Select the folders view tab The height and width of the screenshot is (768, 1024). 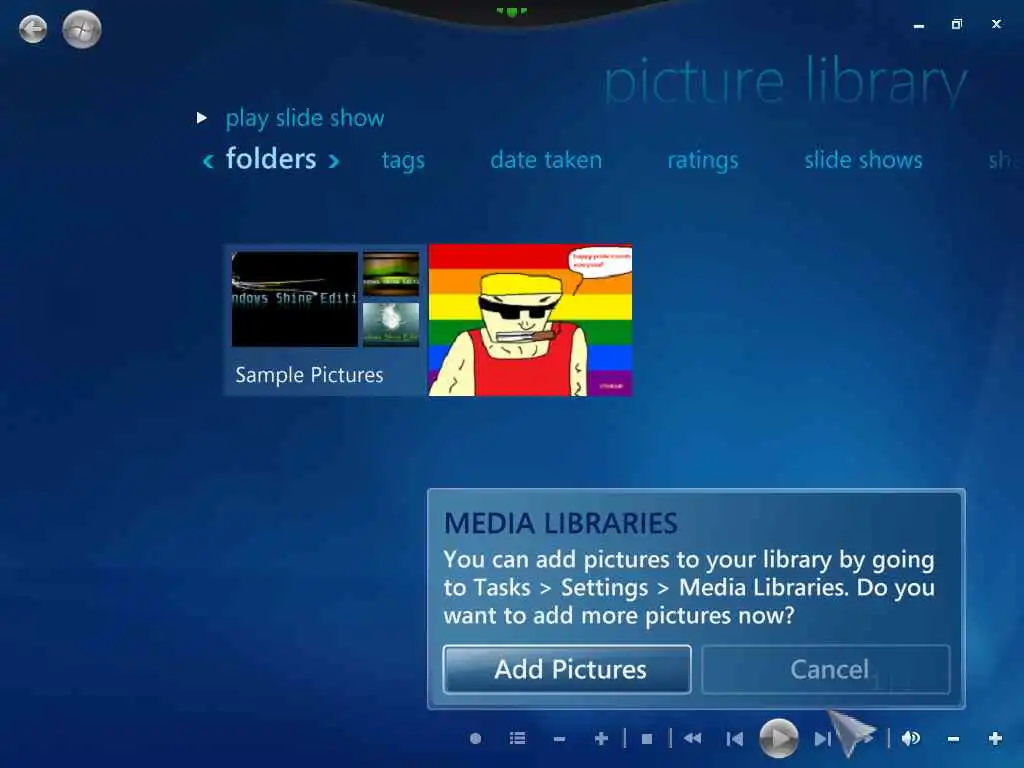[x=271, y=159]
